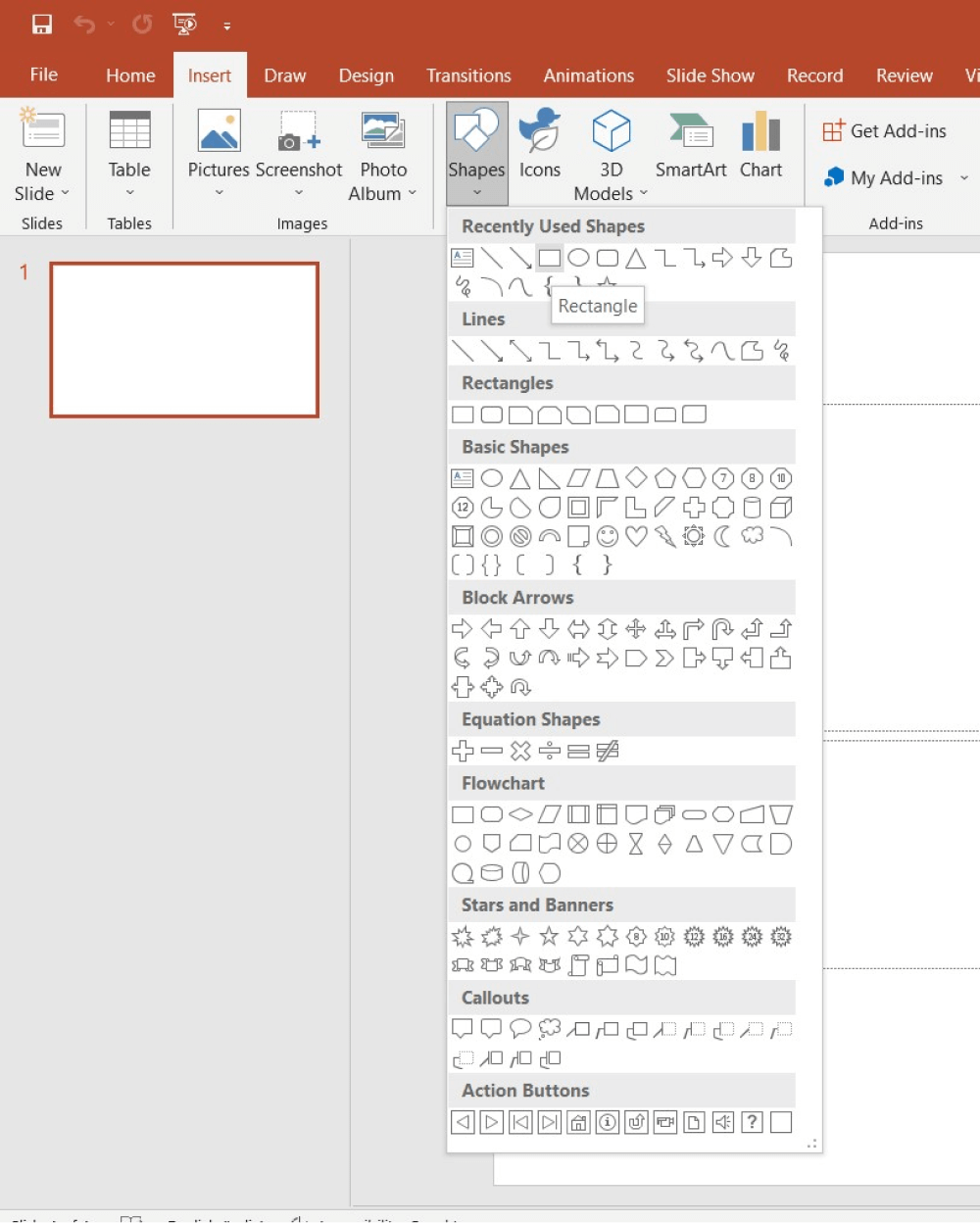Expand the My Add-ins dropdown

(963, 177)
